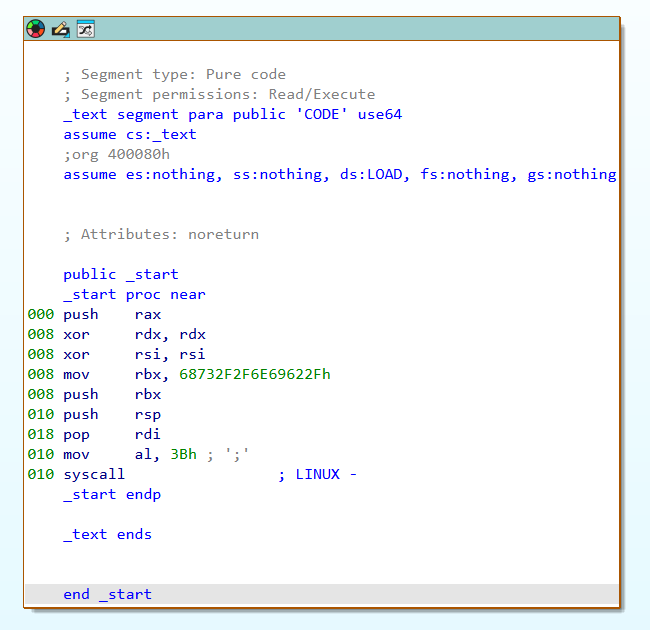
Task: Select the push rax instruction
Action: pyautogui.click(x=112, y=315)
